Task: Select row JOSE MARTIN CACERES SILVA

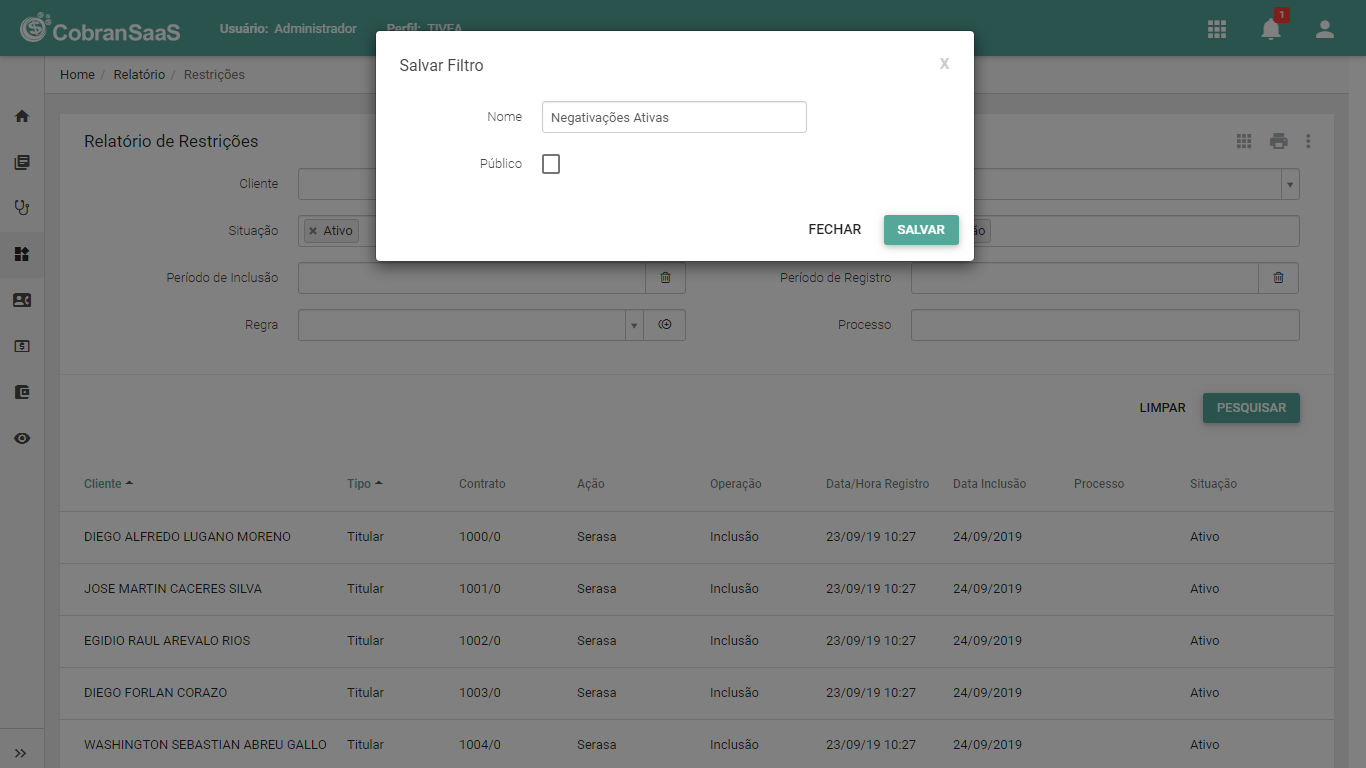Action: (697, 589)
